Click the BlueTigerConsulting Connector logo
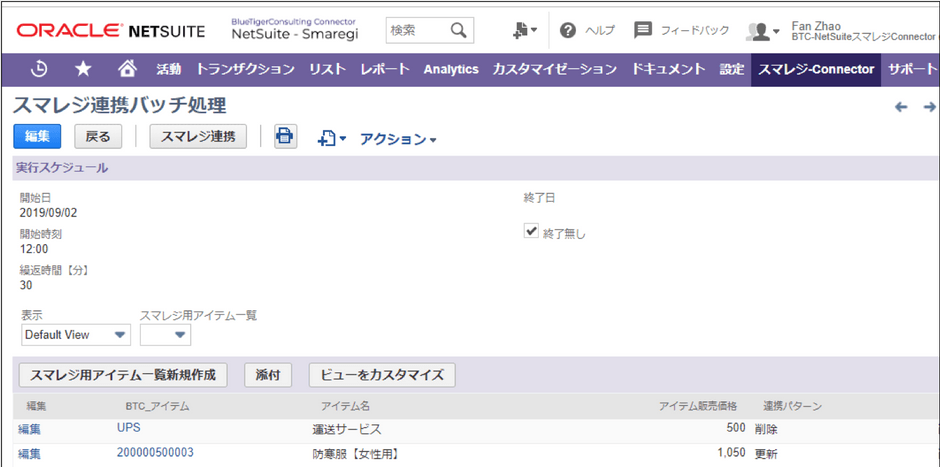 pyautogui.click(x=294, y=29)
